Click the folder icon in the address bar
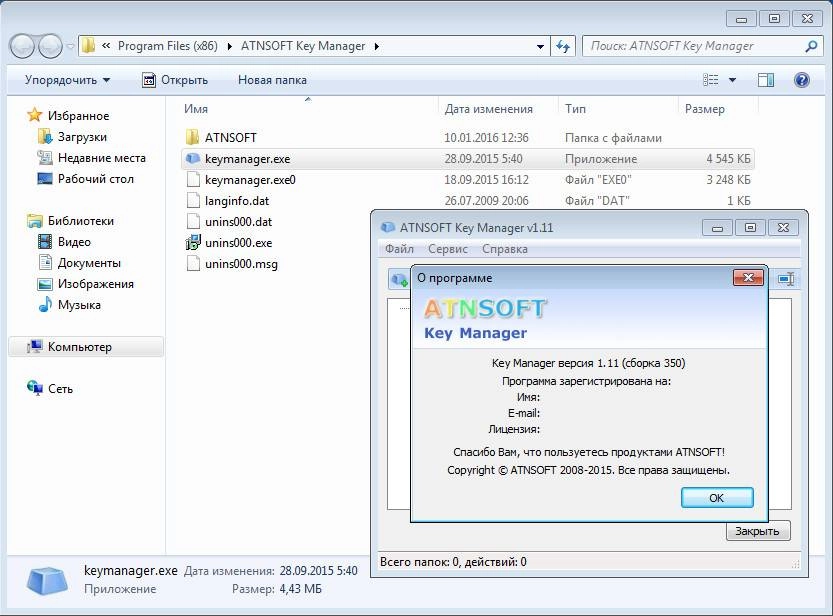The width and height of the screenshot is (833, 616). tap(88, 46)
